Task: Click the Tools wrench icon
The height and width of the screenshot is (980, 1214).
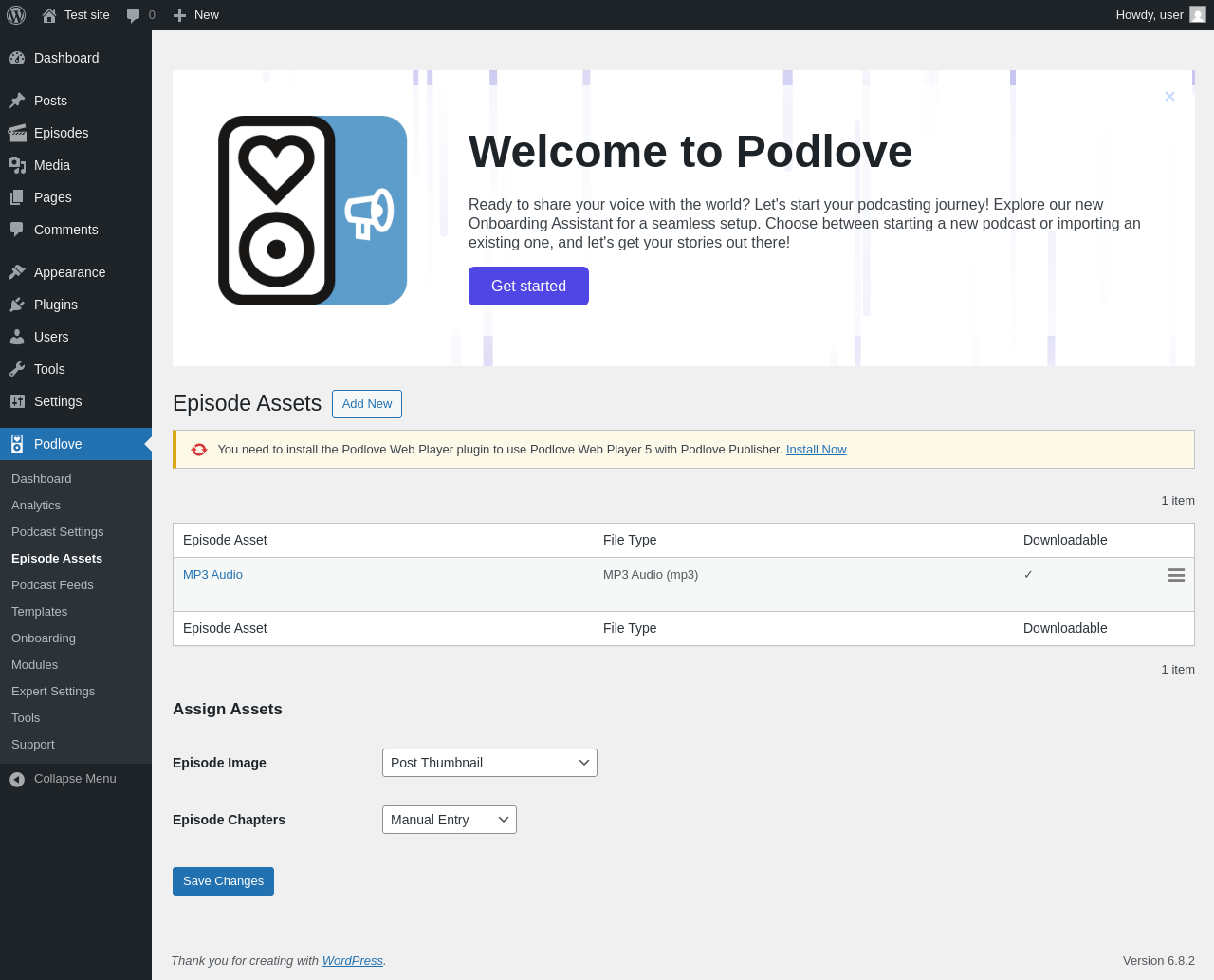Action: coord(17,369)
